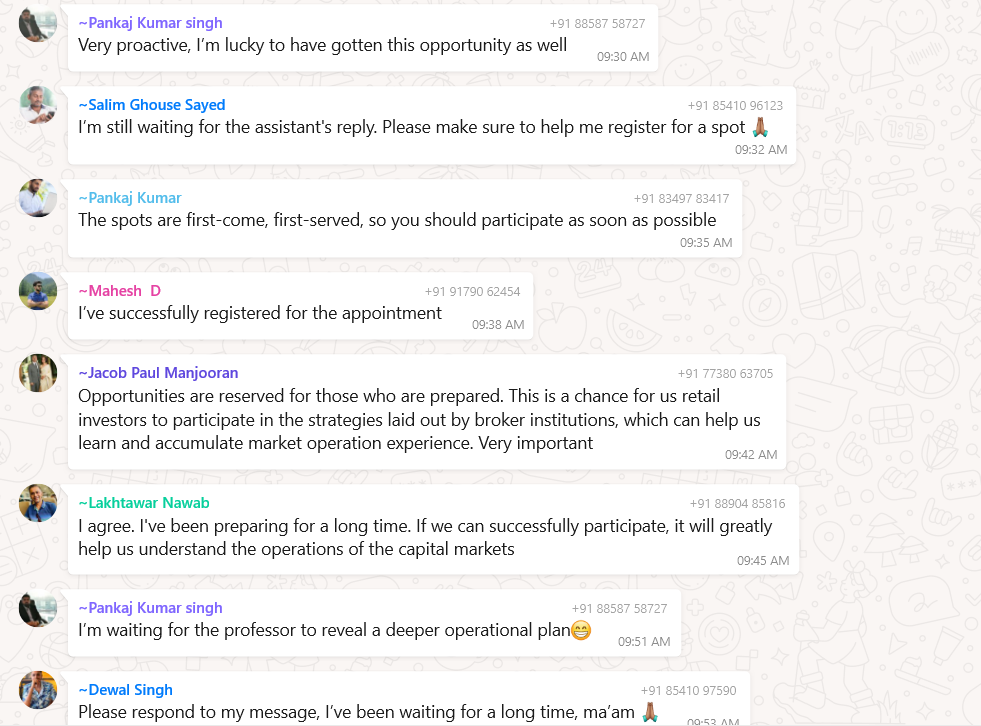981x726 pixels.
Task: Click the 'successfully registered for the appointment' message
Action: coord(260,313)
